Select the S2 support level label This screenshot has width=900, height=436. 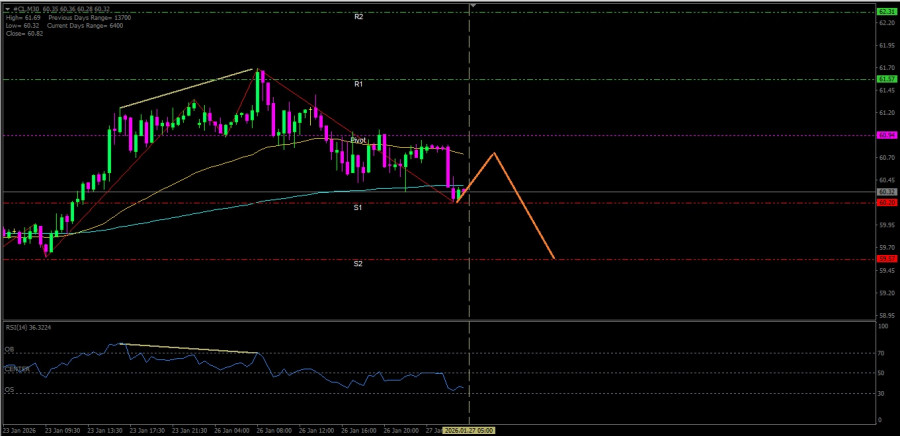pyautogui.click(x=357, y=263)
